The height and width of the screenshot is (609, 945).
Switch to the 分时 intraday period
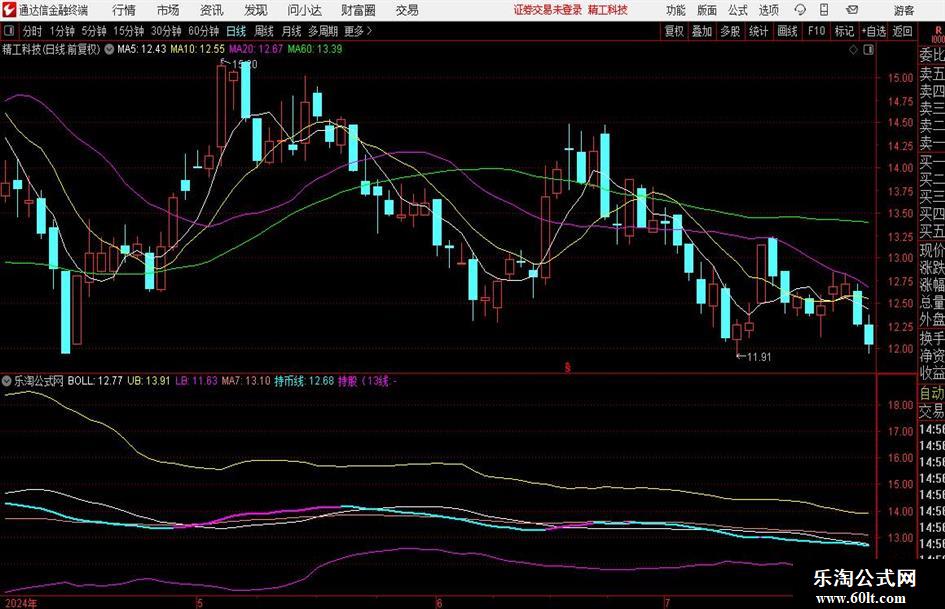(x=33, y=31)
